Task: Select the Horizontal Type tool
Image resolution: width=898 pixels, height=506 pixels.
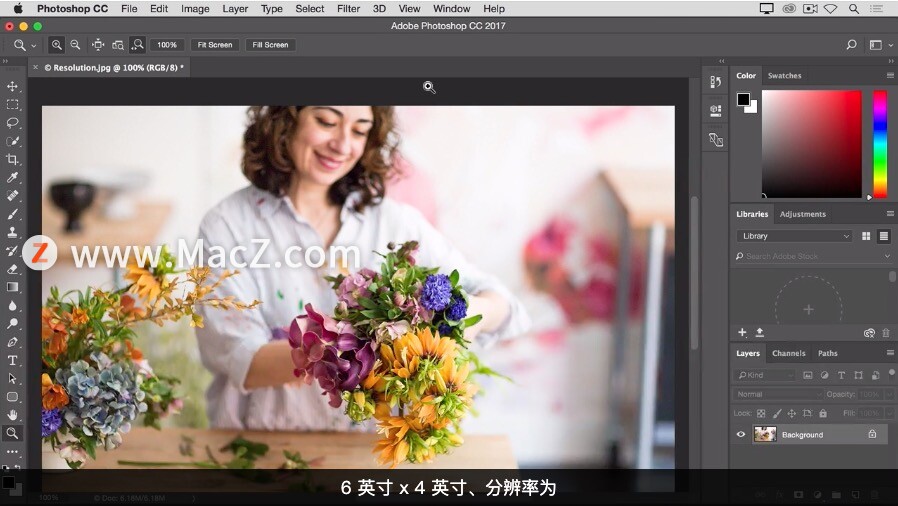Action: (x=12, y=361)
